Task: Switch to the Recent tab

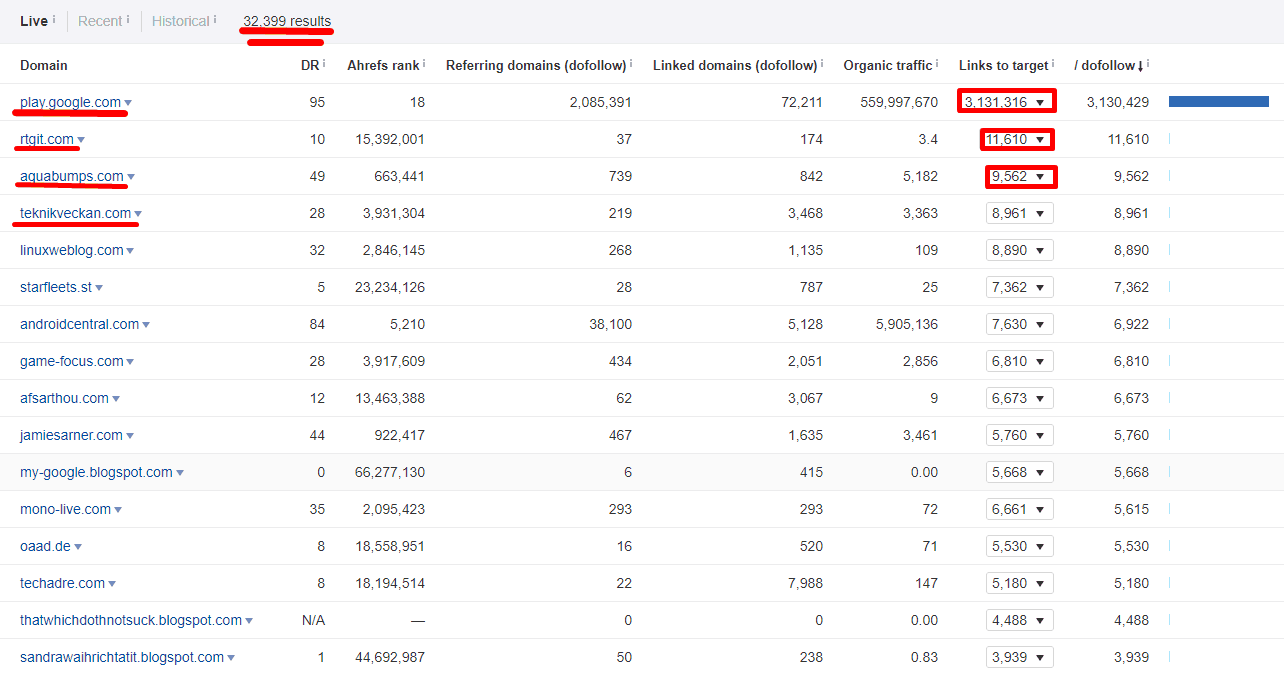Action: [x=100, y=21]
